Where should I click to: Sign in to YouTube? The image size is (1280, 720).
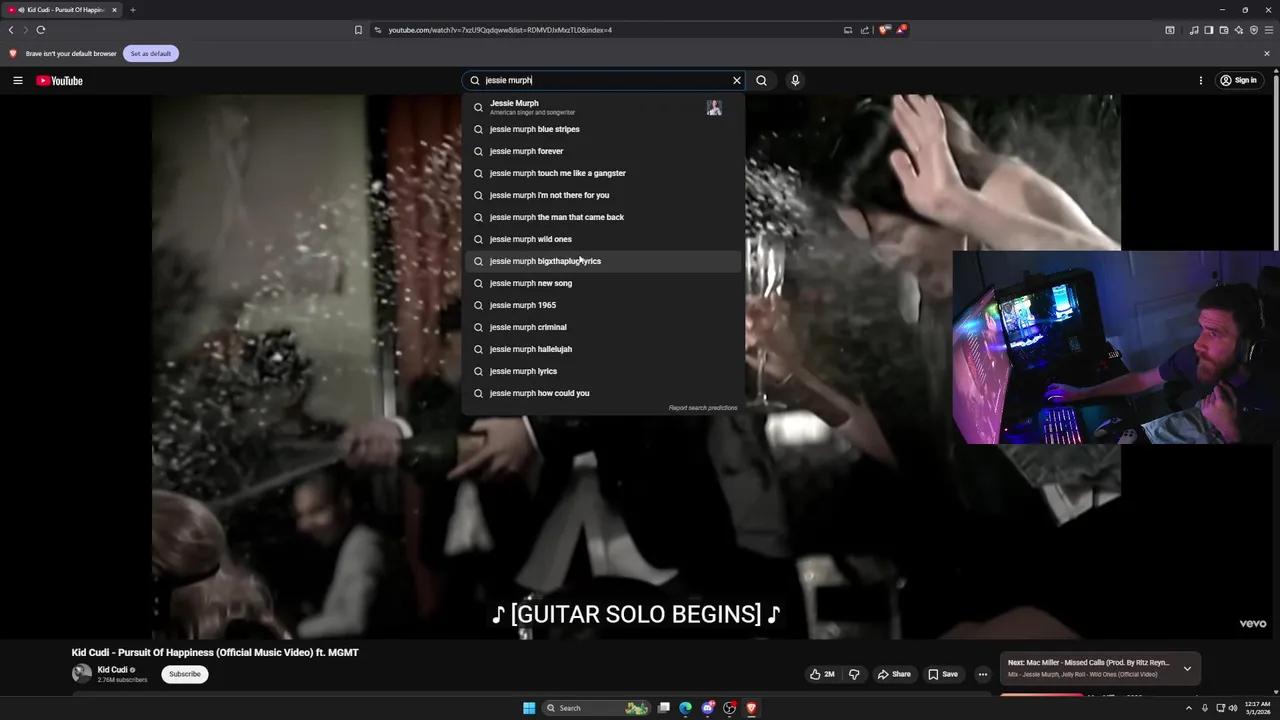pos(1238,81)
